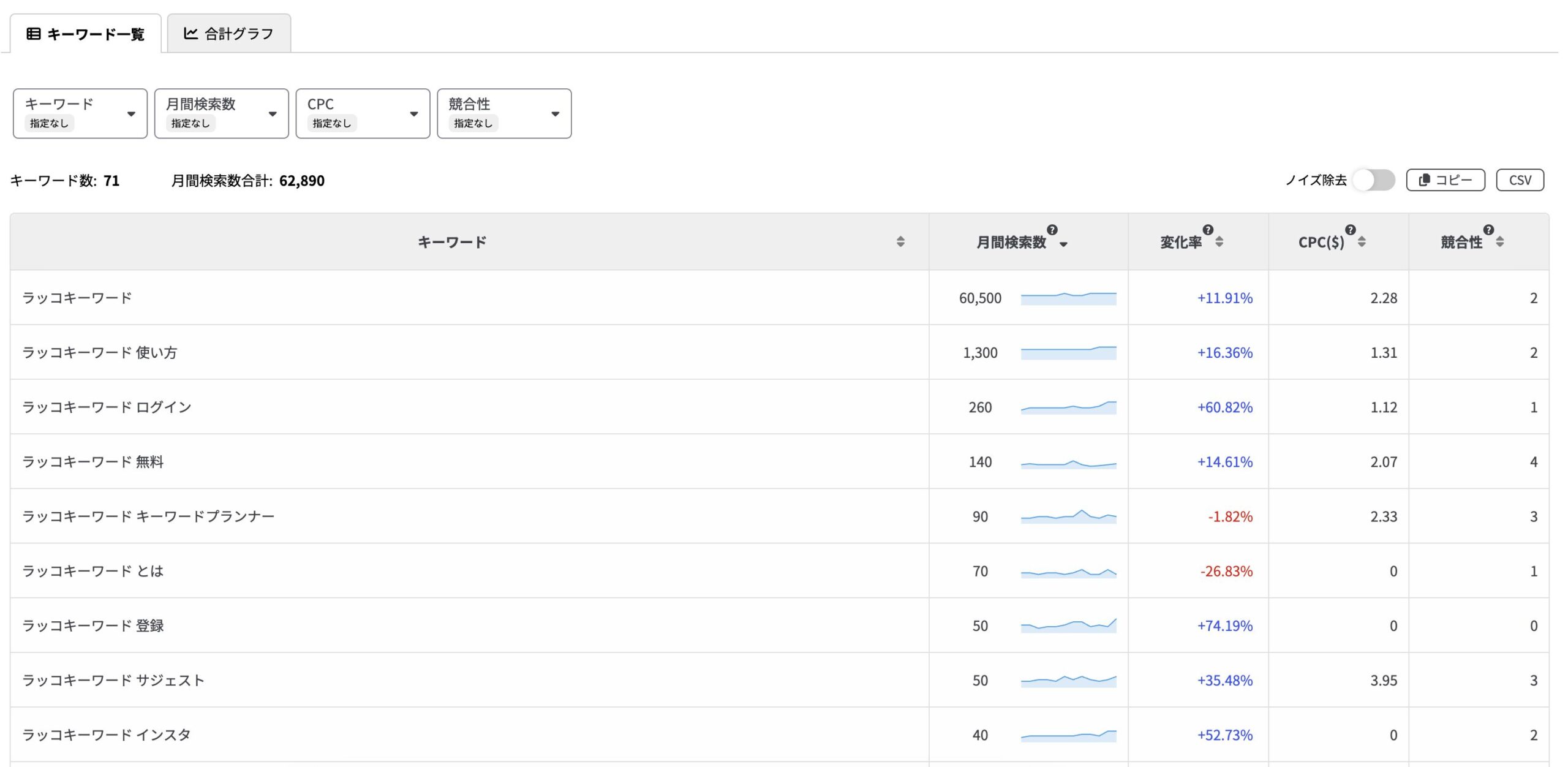The width and height of the screenshot is (1568, 767).
Task: Click the help icon beside 変化率
Action: 1208,230
